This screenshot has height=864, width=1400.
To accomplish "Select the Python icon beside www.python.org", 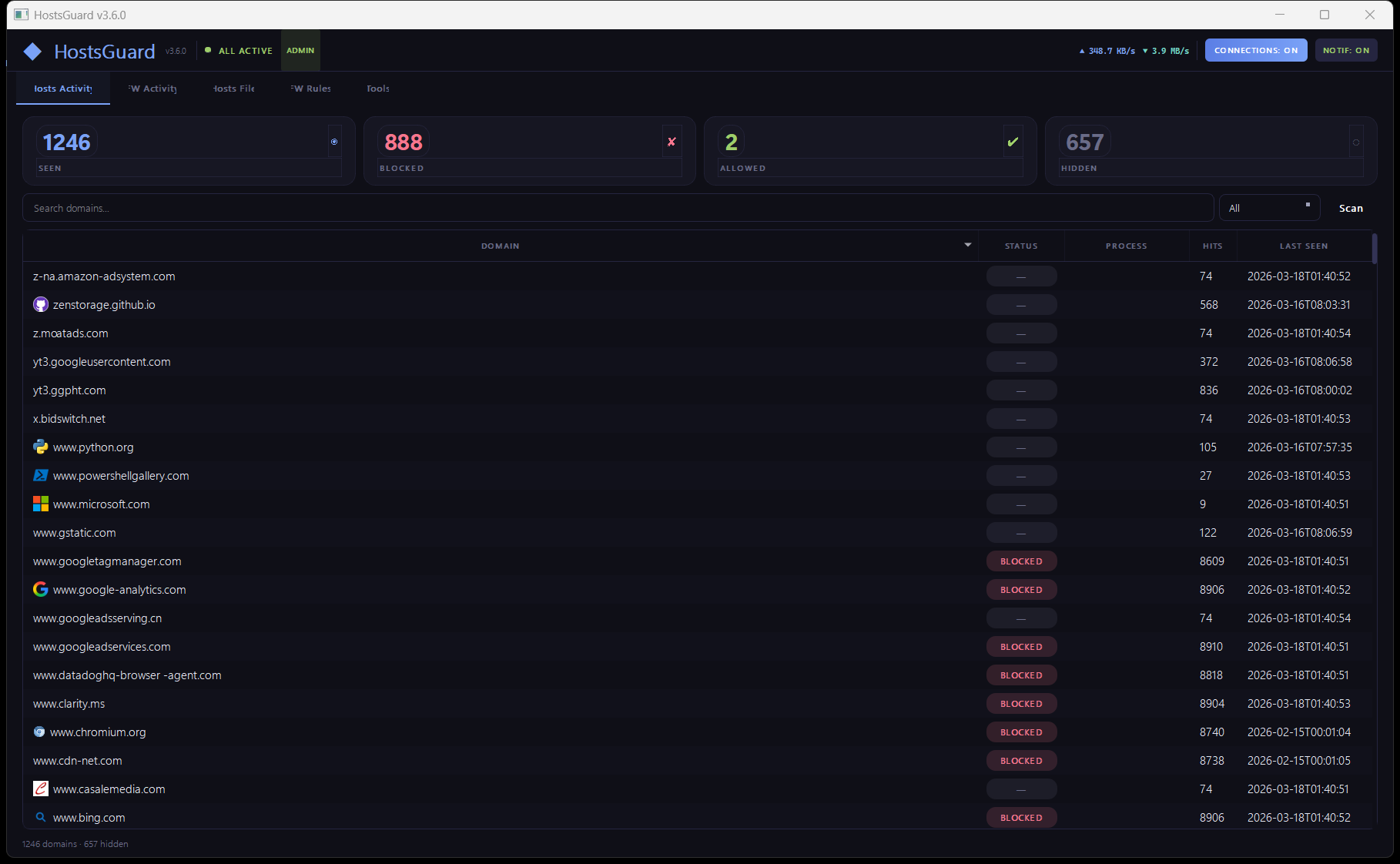I will (x=40, y=447).
